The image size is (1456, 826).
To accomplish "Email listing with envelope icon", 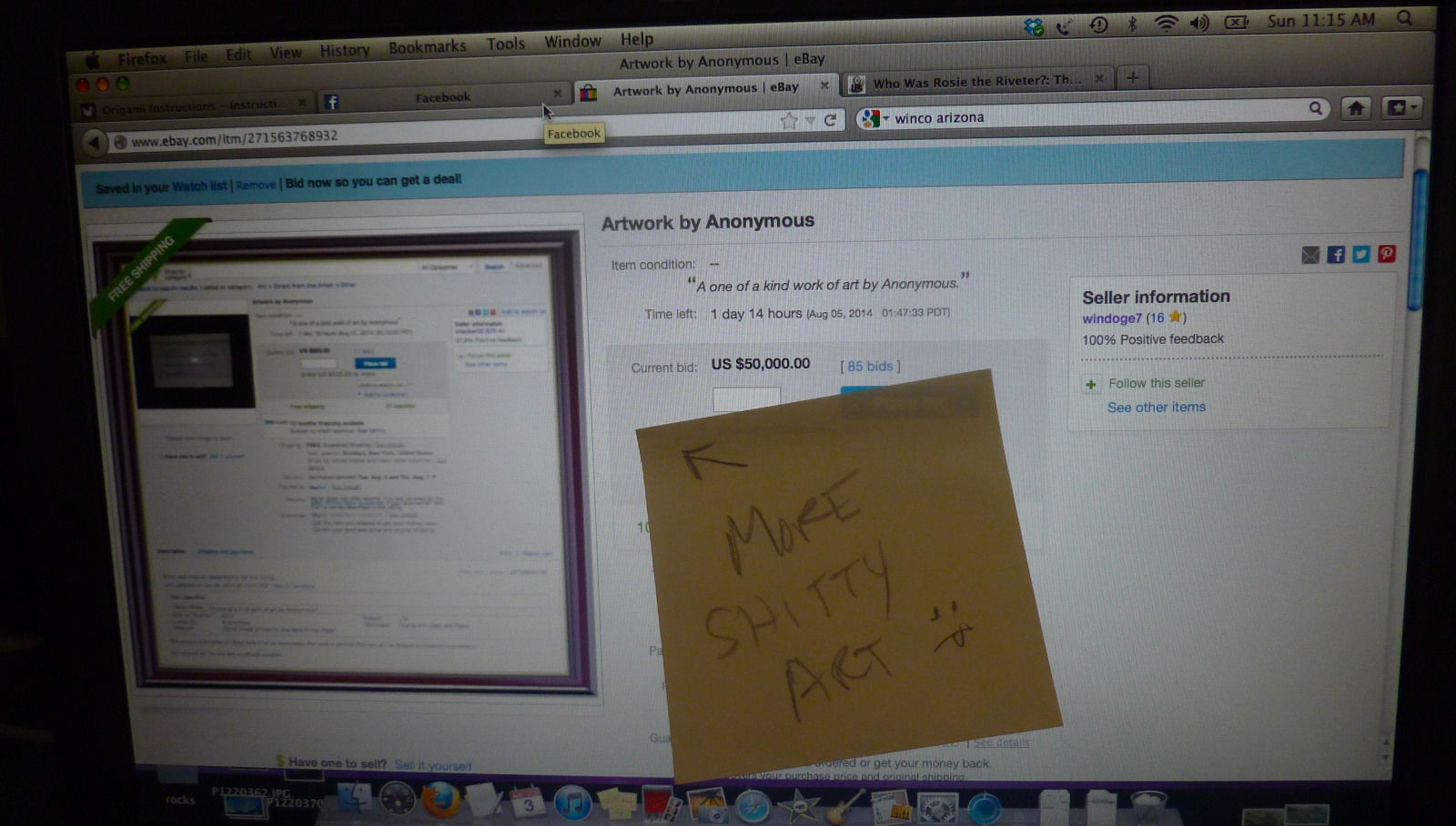I will [x=1310, y=256].
